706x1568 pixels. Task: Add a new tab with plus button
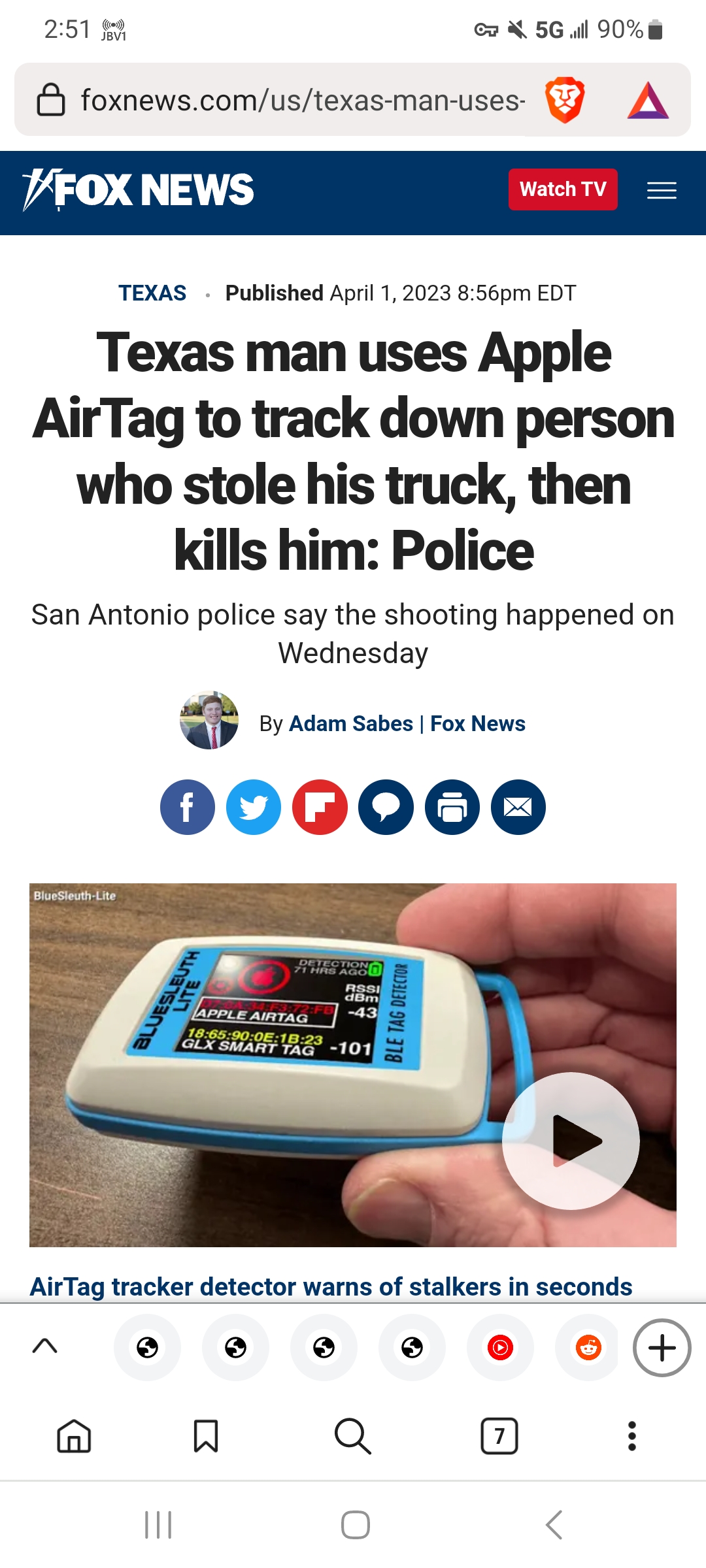tap(662, 1347)
